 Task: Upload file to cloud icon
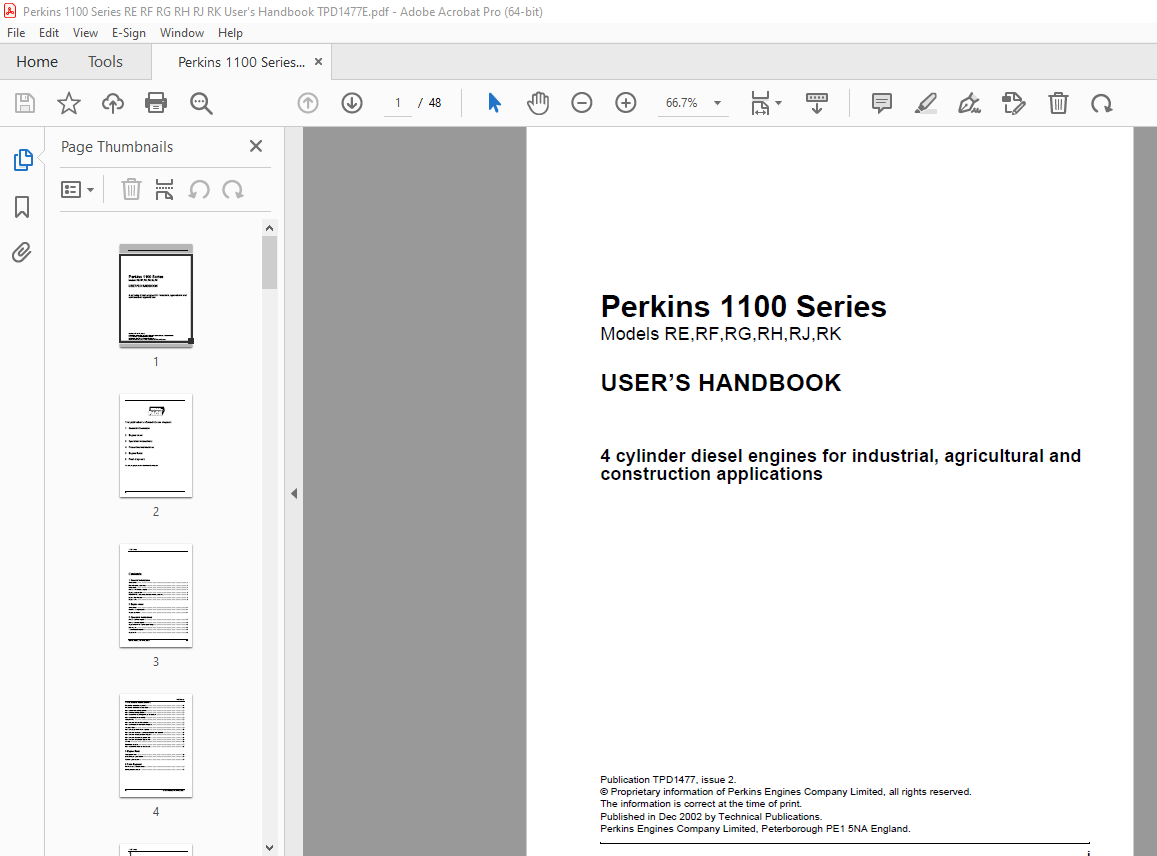(x=113, y=103)
